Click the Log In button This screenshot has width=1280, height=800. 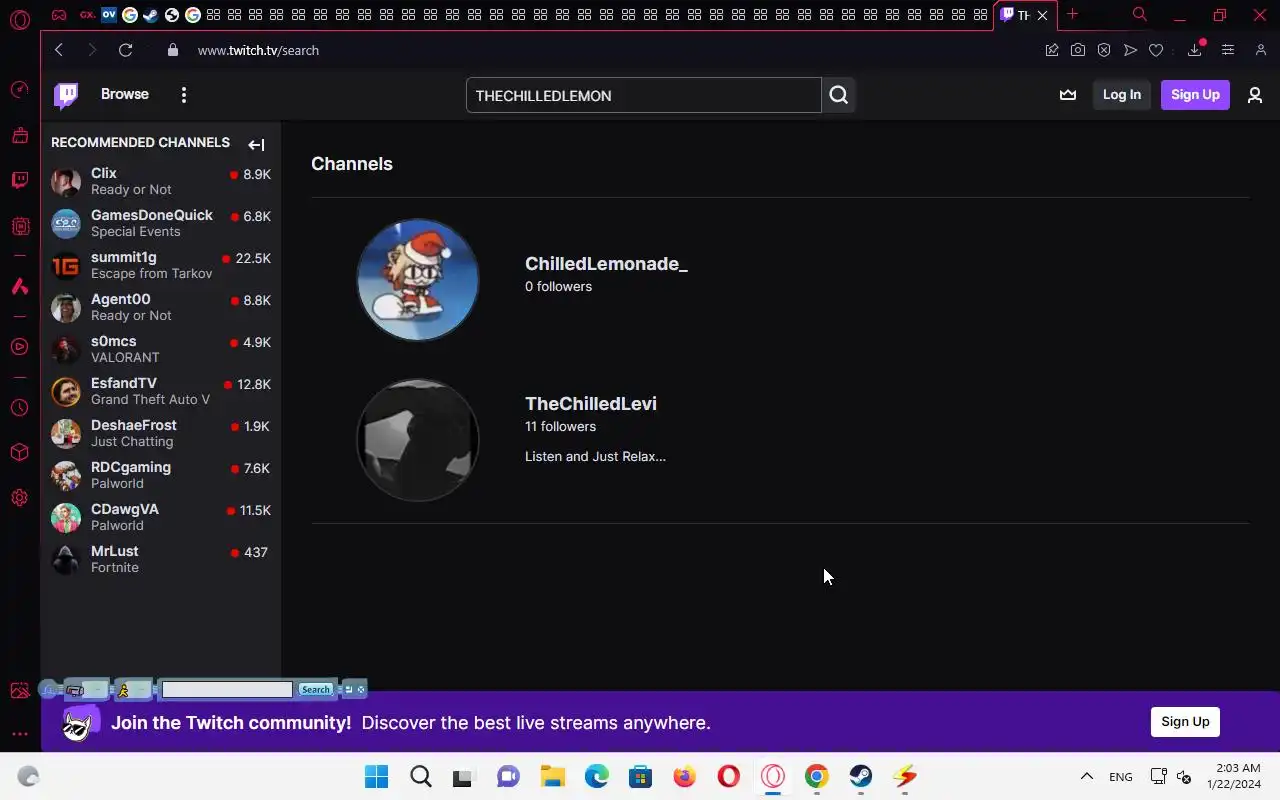tap(1122, 95)
